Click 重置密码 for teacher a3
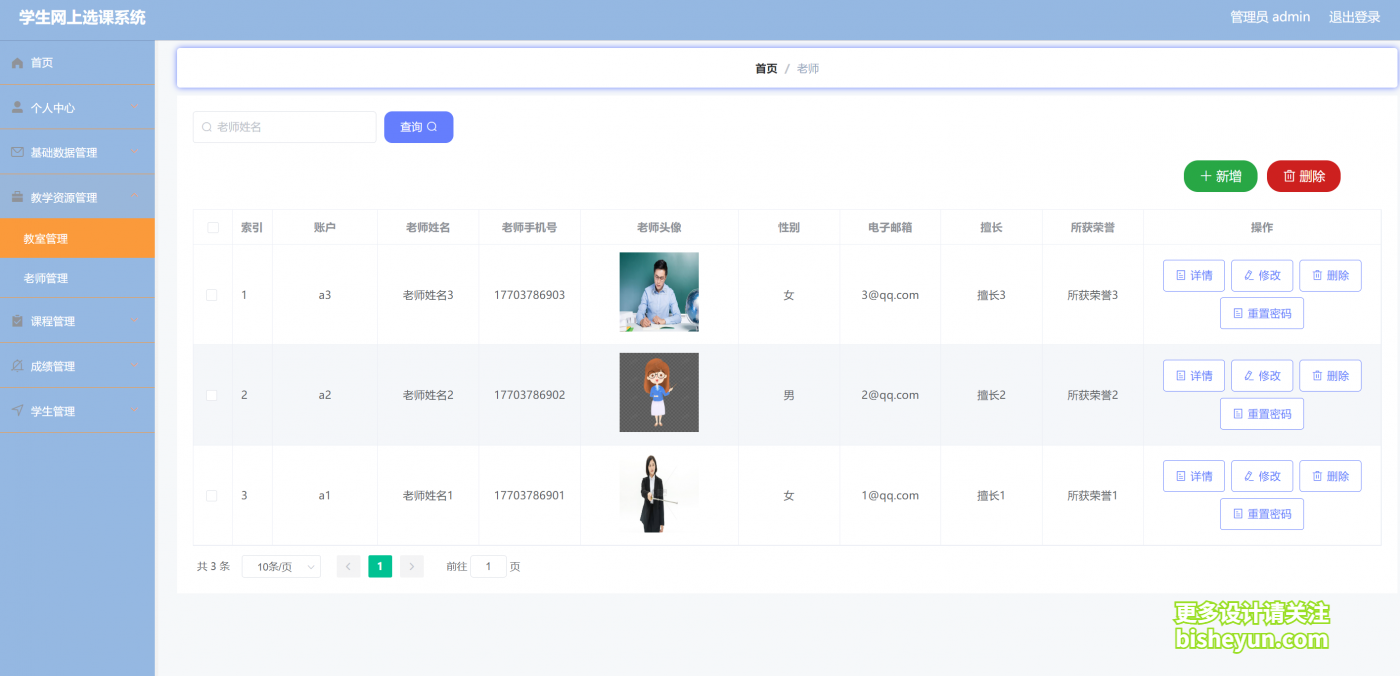 point(1262,313)
